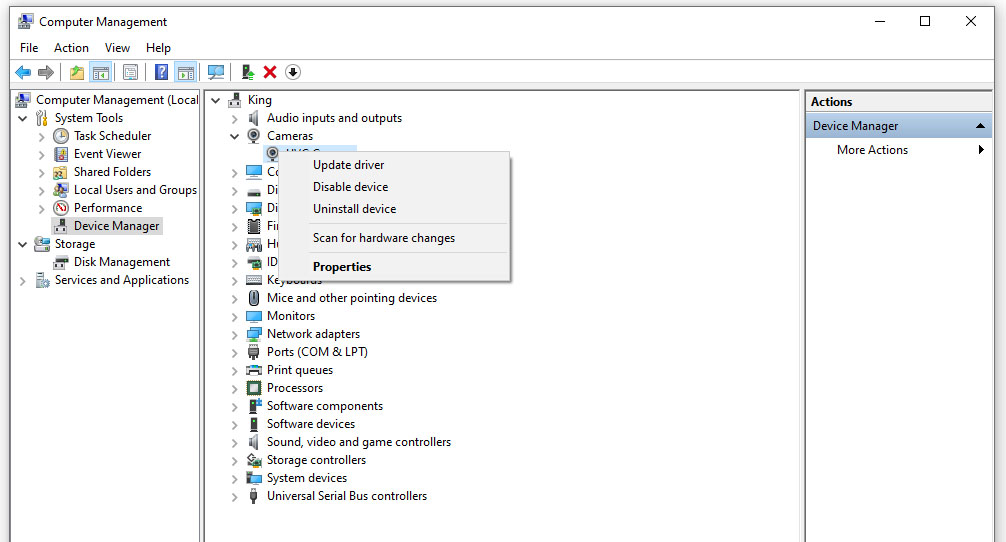The height and width of the screenshot is (542, 1006).
Task: Click the blue Help question mark icon
Action: [162, 72]
